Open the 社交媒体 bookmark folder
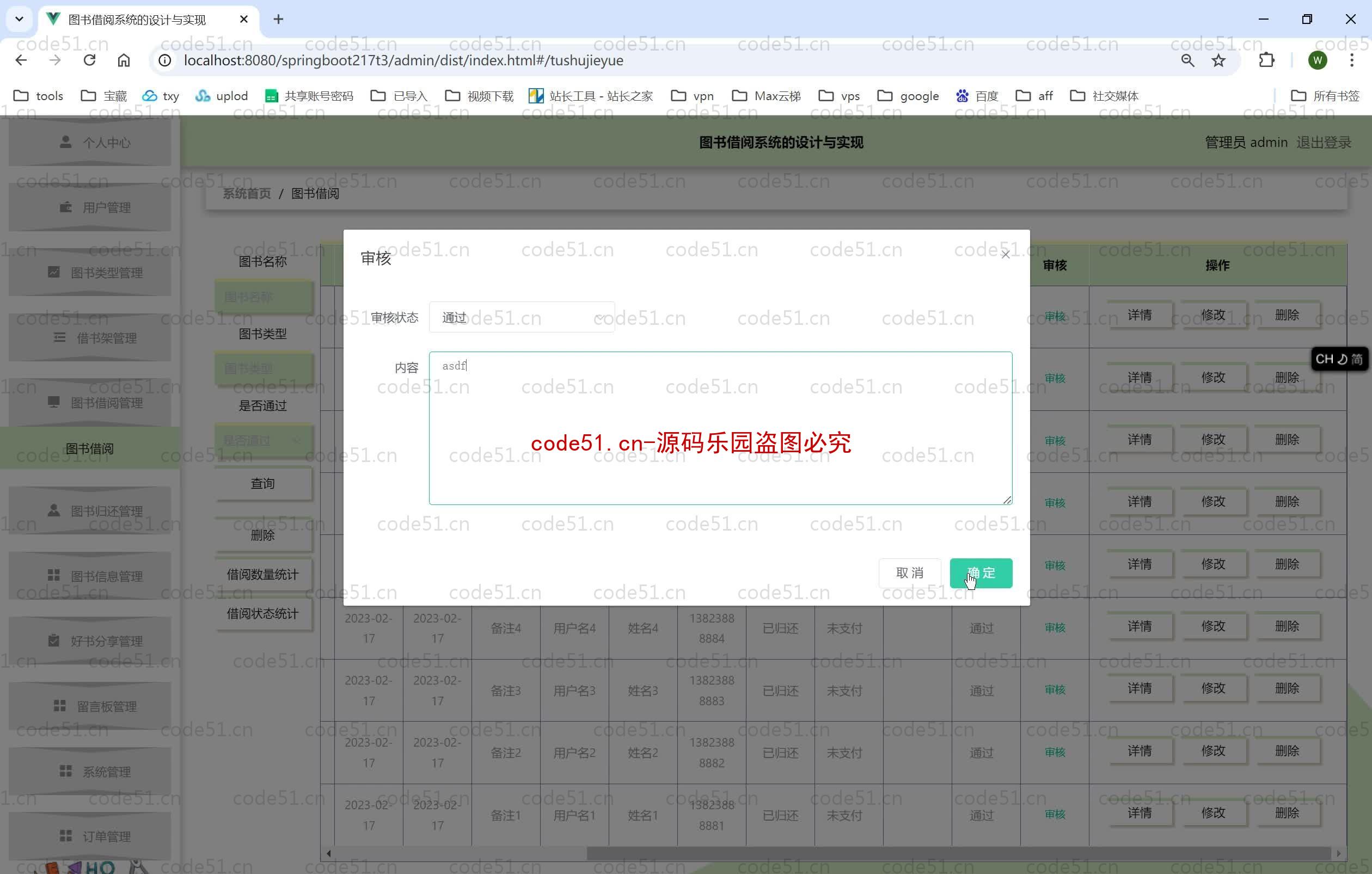This screenshot has height=874, width=1372. point(1104,96)
